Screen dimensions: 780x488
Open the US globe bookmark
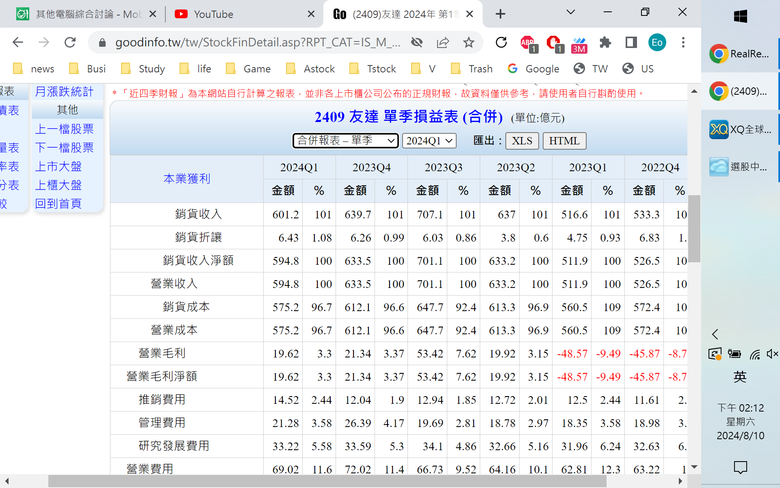click(638, 69)
